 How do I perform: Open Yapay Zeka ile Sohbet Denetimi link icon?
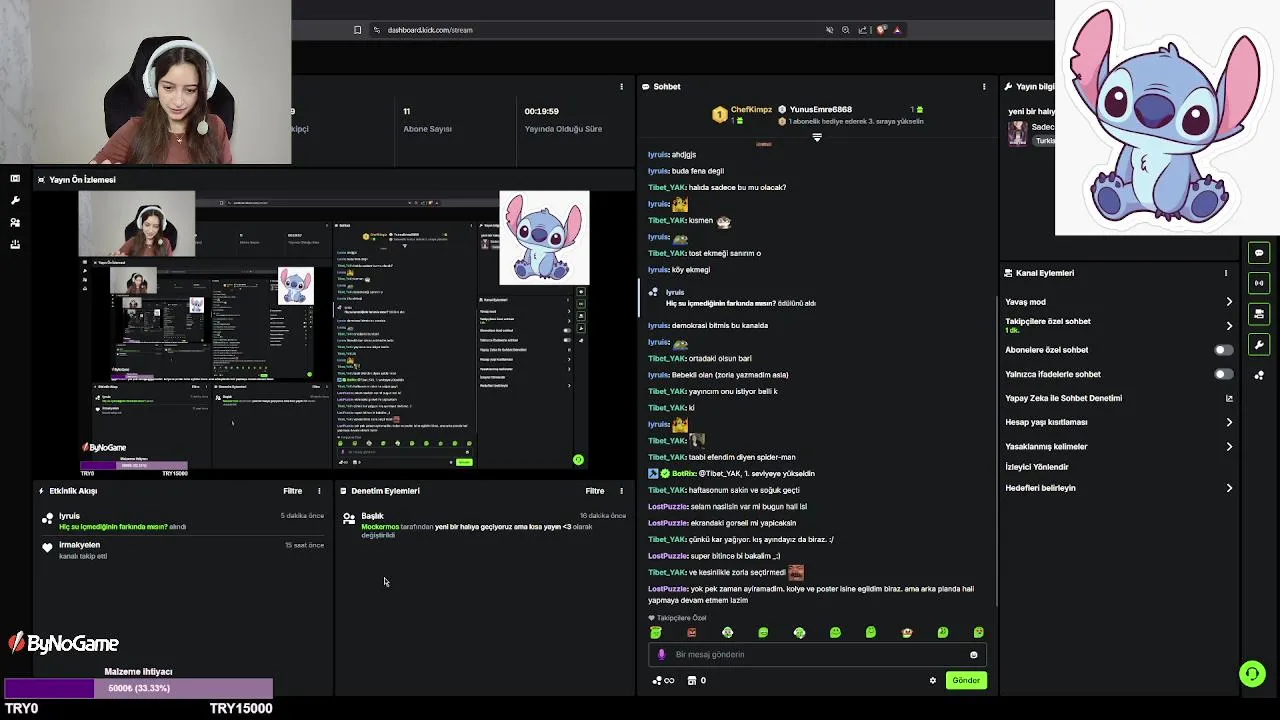click(x=1229, y=398)
